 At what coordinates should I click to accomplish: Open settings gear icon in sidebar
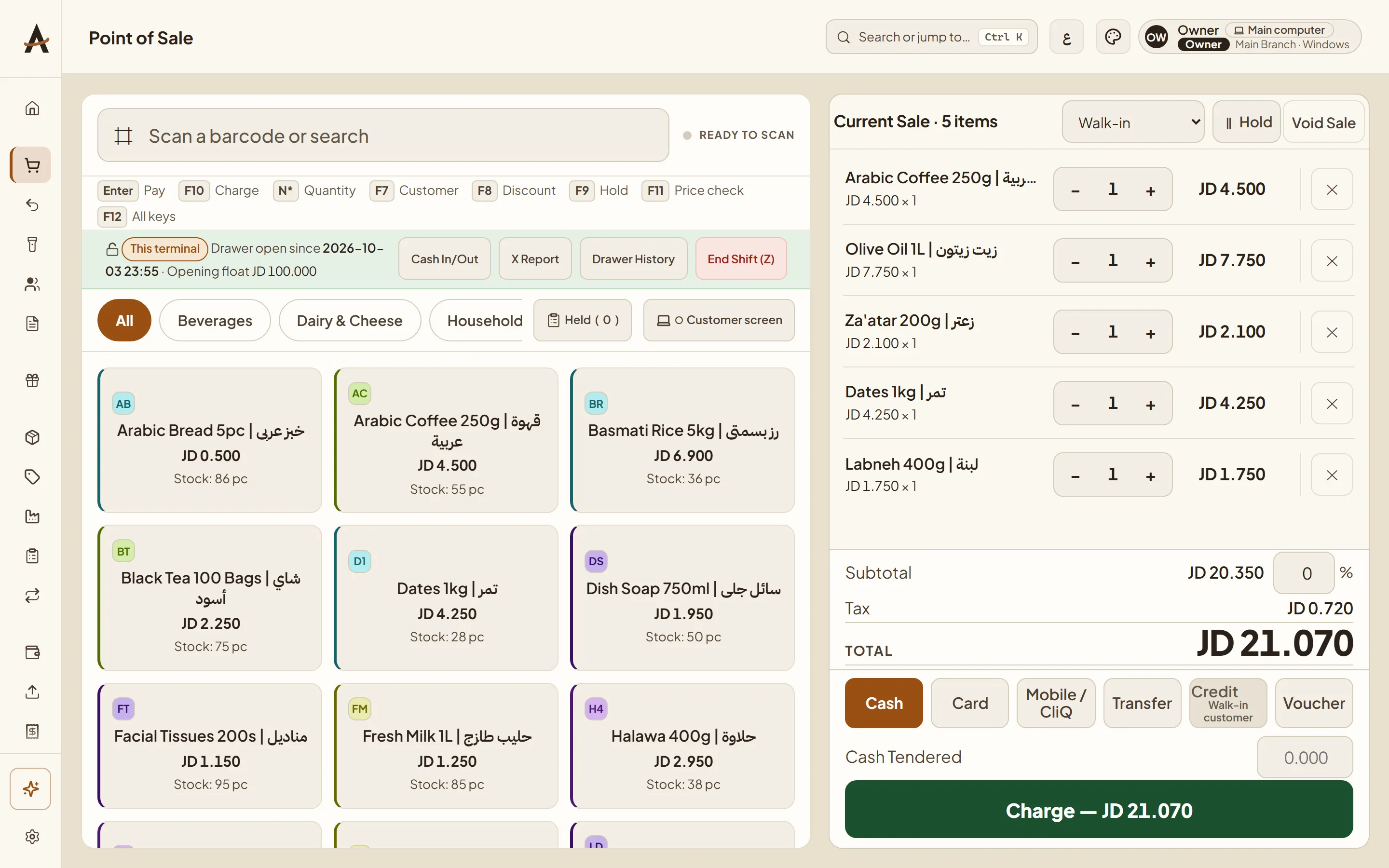coord(32,836)
